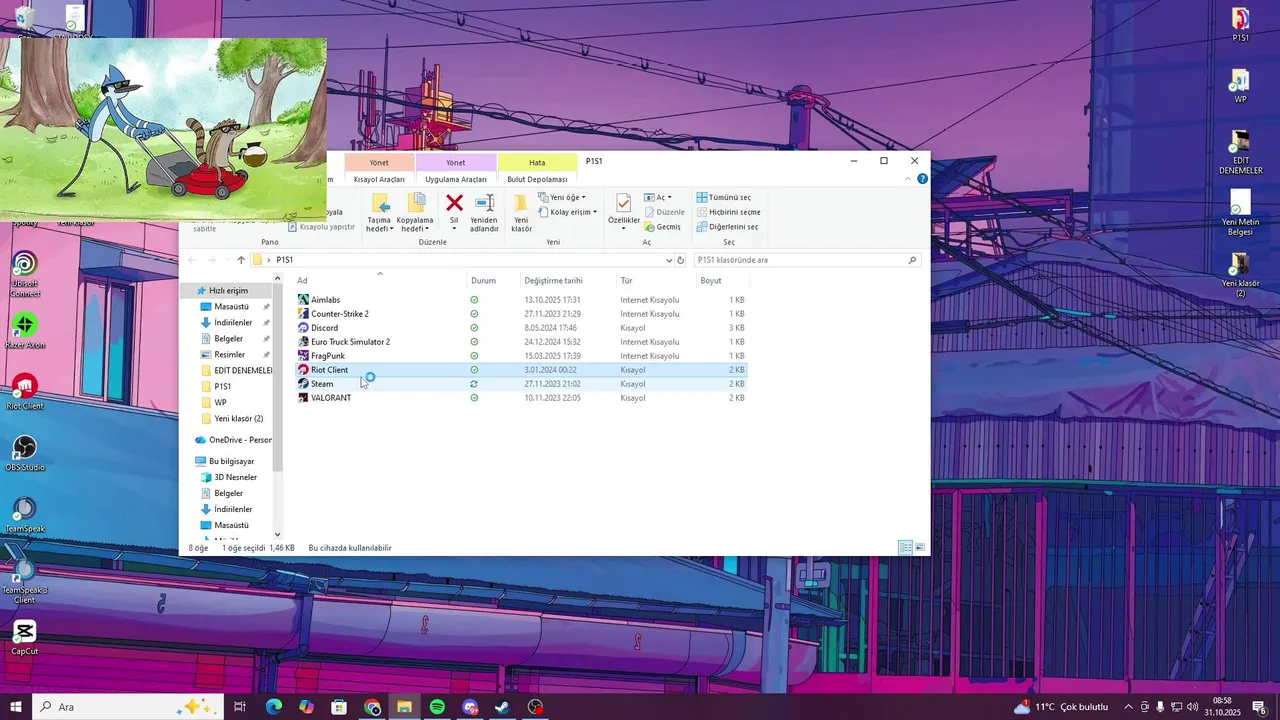Select Euro Truck Simulator 2 shortcut

pos(344,342)
